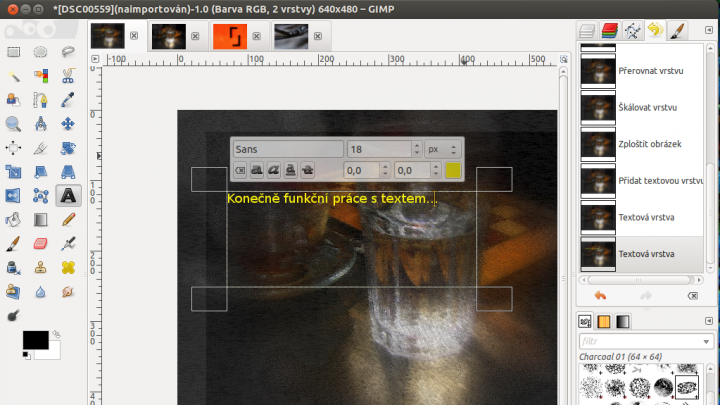Select the Zploštit obrázek history step

641,144
